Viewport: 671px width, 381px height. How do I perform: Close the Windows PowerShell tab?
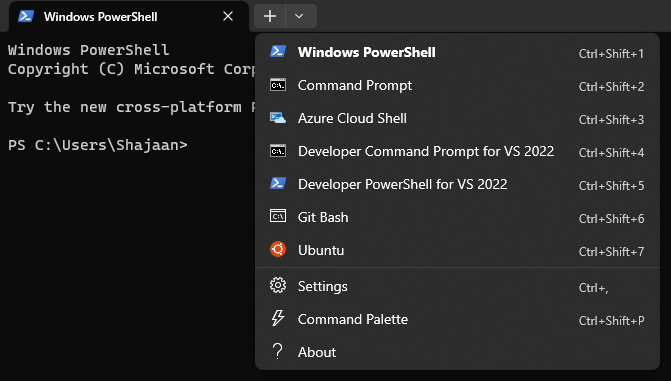click(228, 16)
